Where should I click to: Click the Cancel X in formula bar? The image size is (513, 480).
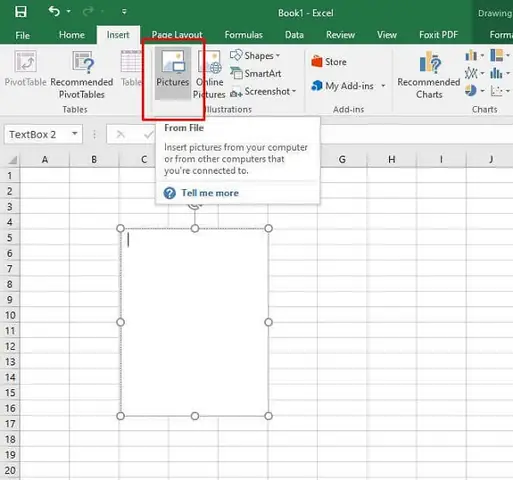(121, 134)
